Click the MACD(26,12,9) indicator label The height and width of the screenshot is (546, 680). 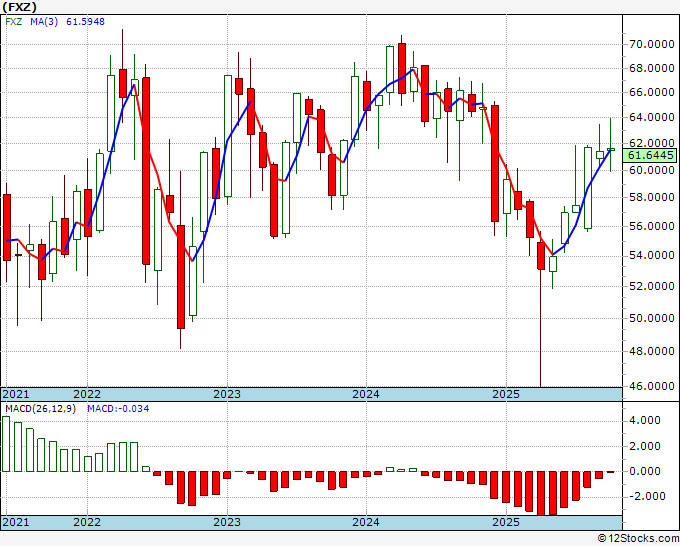[x=40, y=409]
